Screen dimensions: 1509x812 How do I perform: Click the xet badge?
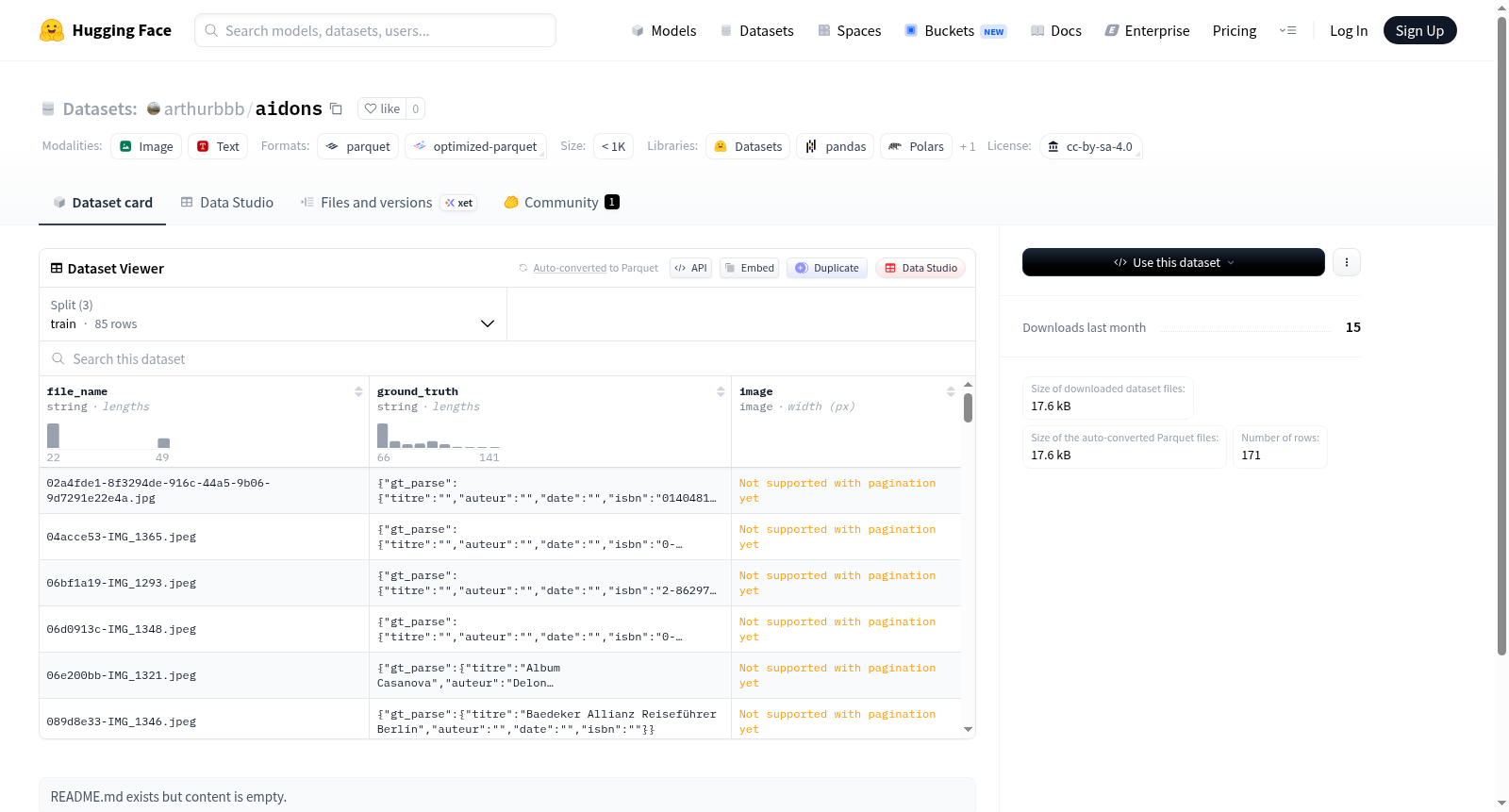click(x=459, y=203)
